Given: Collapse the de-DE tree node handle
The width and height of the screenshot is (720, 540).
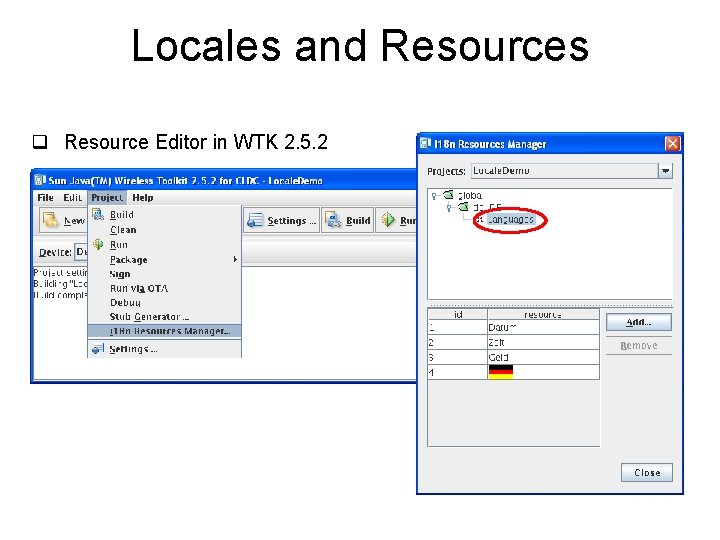Looking at the screenshot, I should 449,208.
